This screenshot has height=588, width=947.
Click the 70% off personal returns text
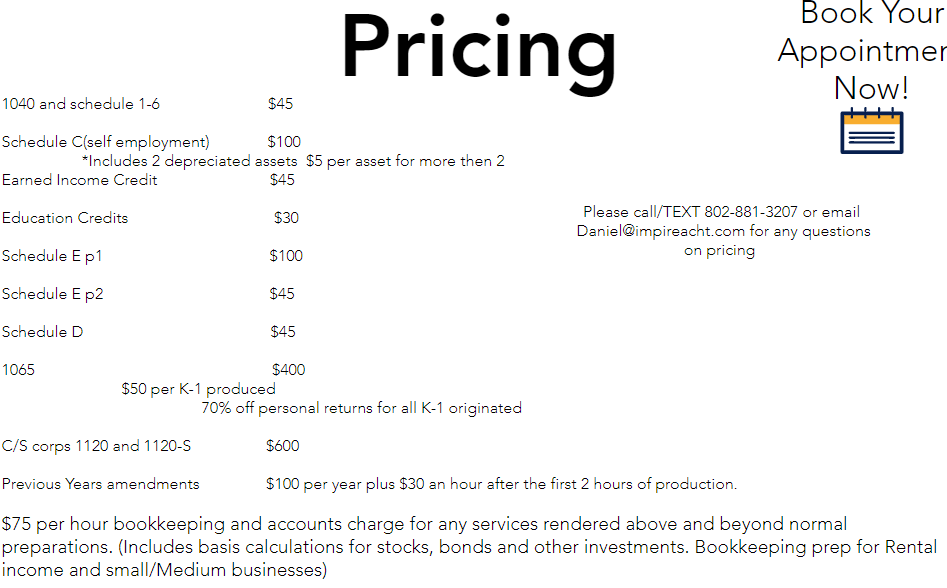[x=361, y=408]
